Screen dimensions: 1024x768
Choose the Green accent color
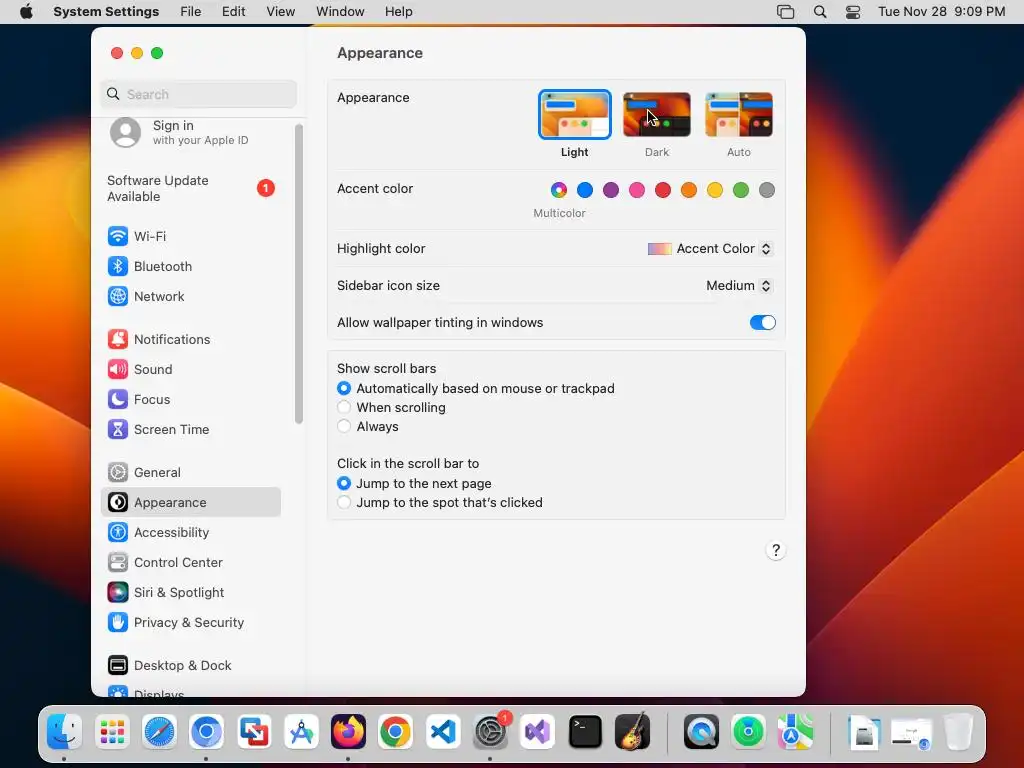click(741, 190)
